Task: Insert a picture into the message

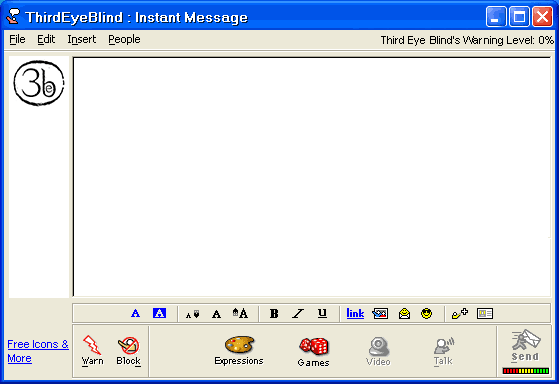Action: click(380, 313)
